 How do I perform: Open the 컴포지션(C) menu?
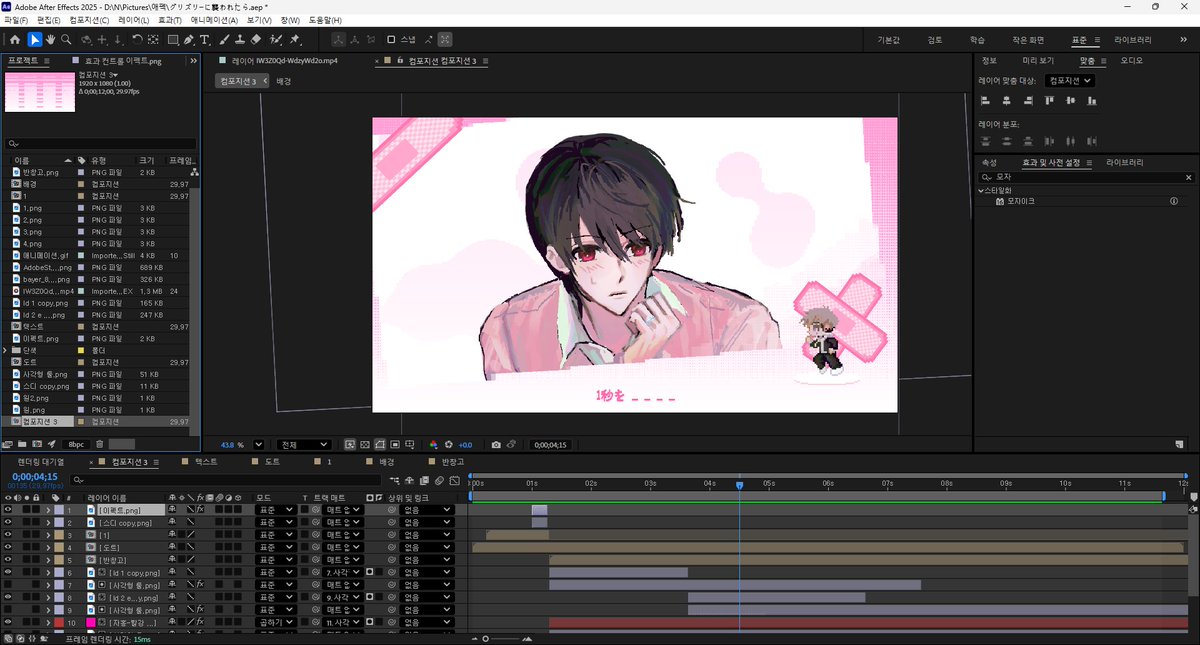[x=89, y=20]
